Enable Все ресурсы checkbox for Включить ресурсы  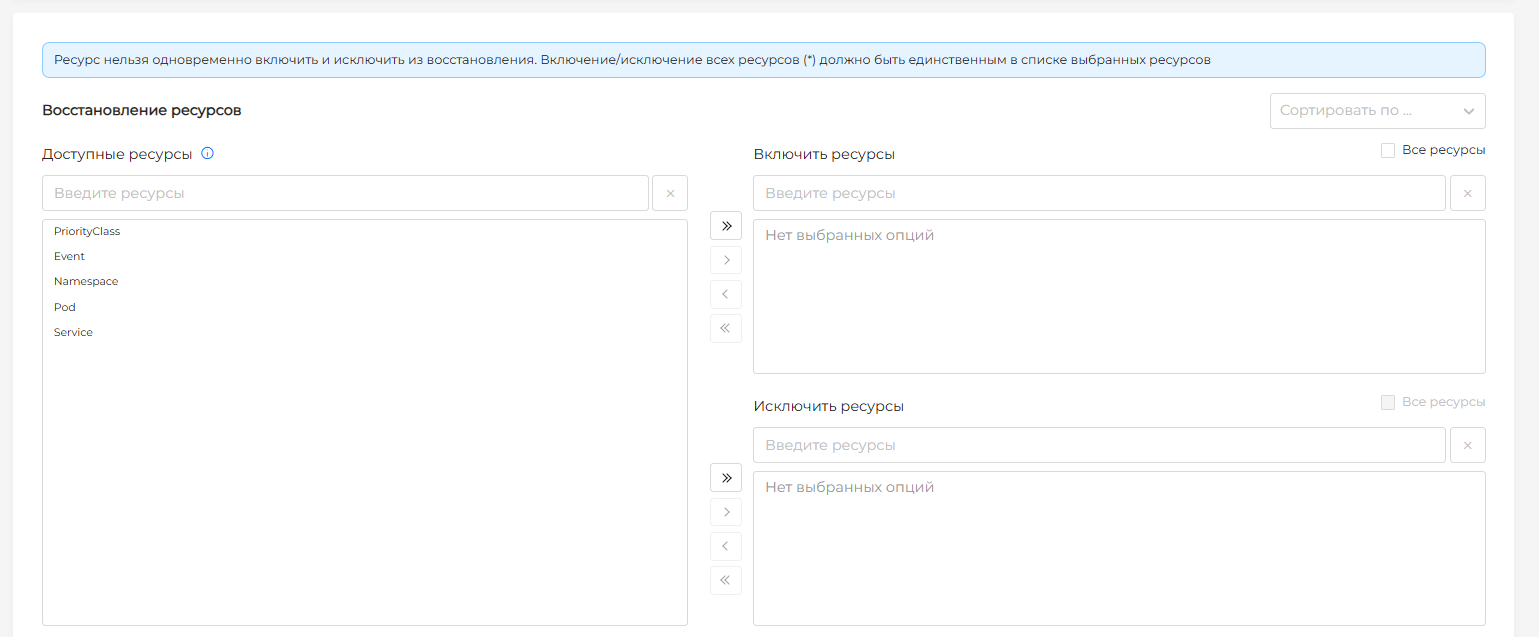coord(1388,150)
